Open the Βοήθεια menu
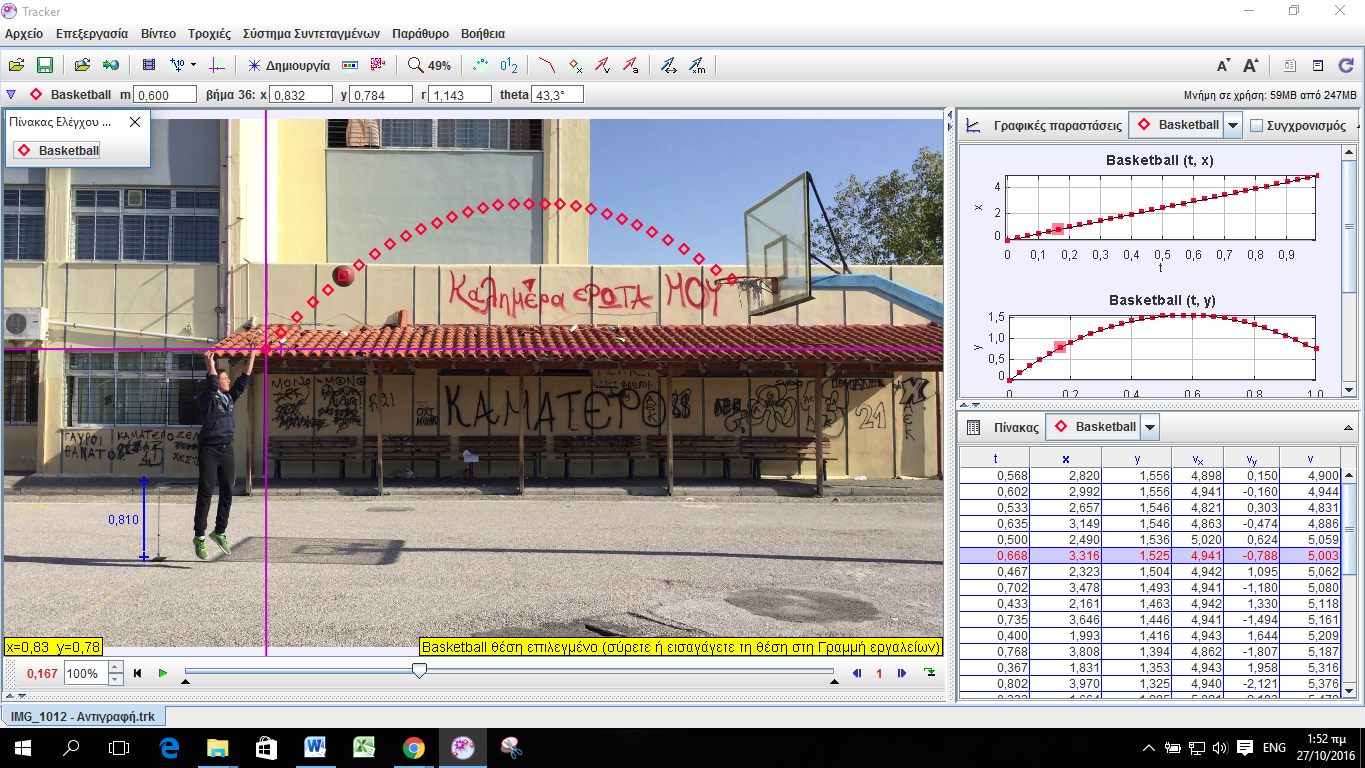Viewport: 1365px width, 768px height. click(x=483, y=33)
